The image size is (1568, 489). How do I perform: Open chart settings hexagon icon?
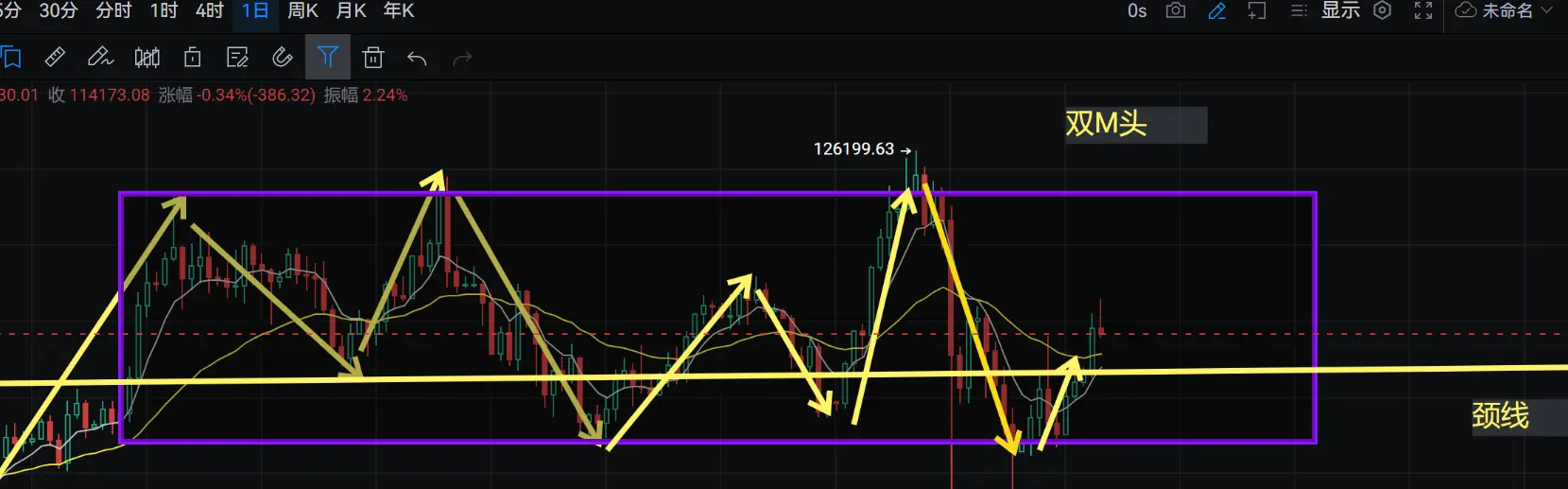point(1383,10)
